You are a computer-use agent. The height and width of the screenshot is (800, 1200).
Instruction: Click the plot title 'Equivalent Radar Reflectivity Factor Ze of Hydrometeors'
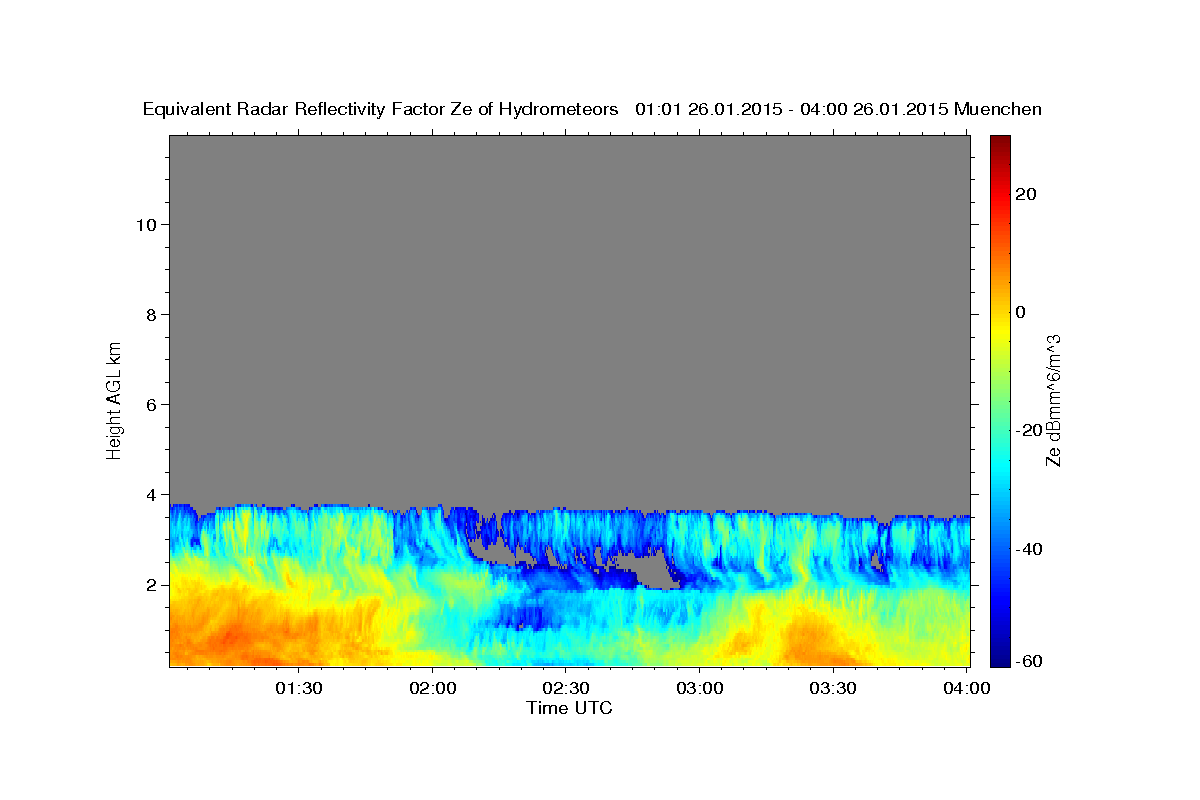pos(381,110)
